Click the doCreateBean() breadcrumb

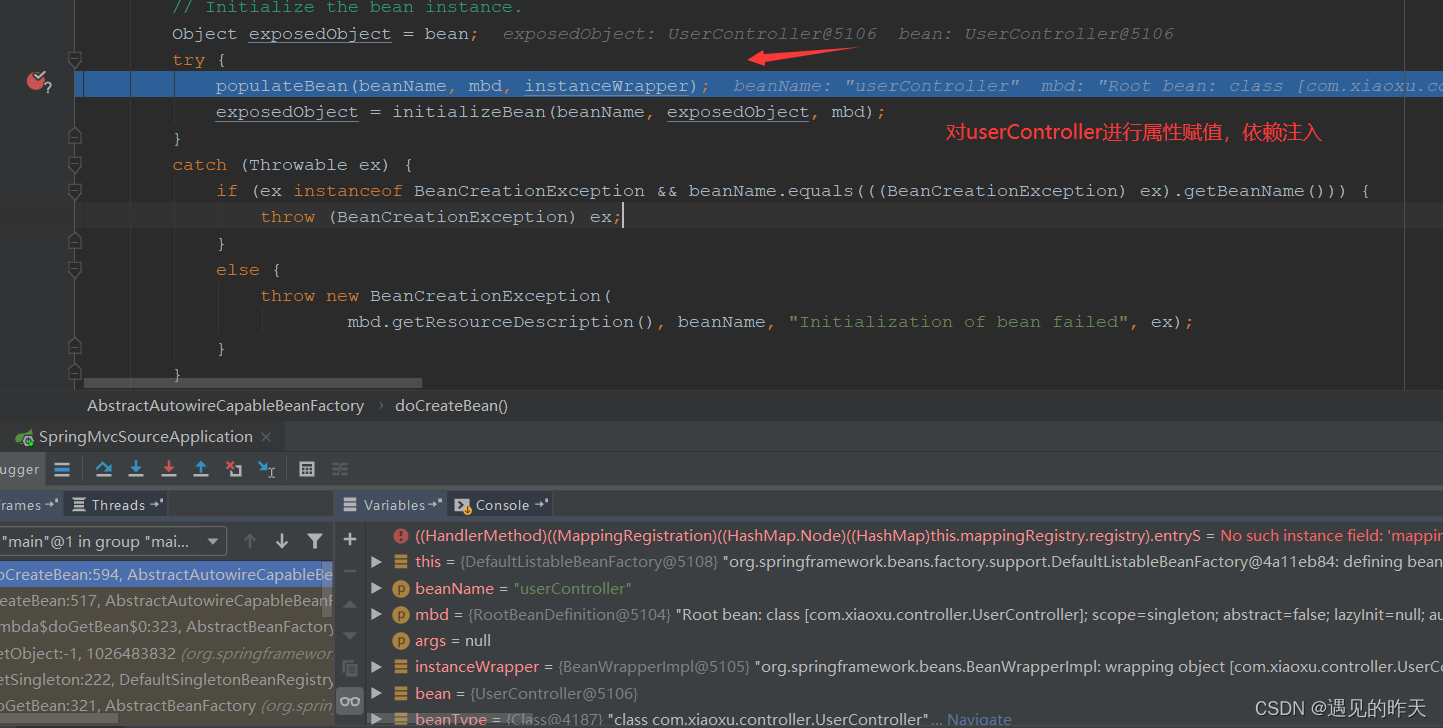click(x=452, y=406)
